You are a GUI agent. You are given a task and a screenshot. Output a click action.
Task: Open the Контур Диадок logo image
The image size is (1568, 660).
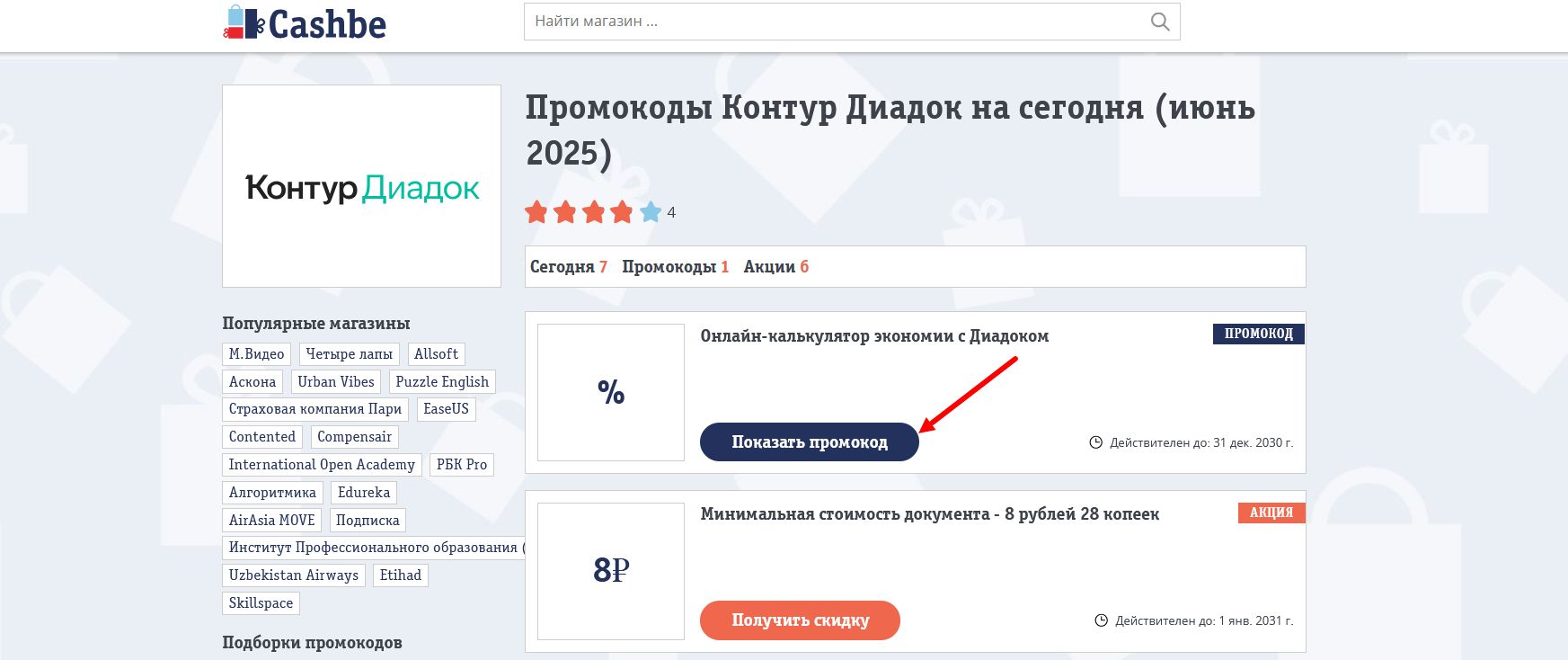click(x=361, y=186)
